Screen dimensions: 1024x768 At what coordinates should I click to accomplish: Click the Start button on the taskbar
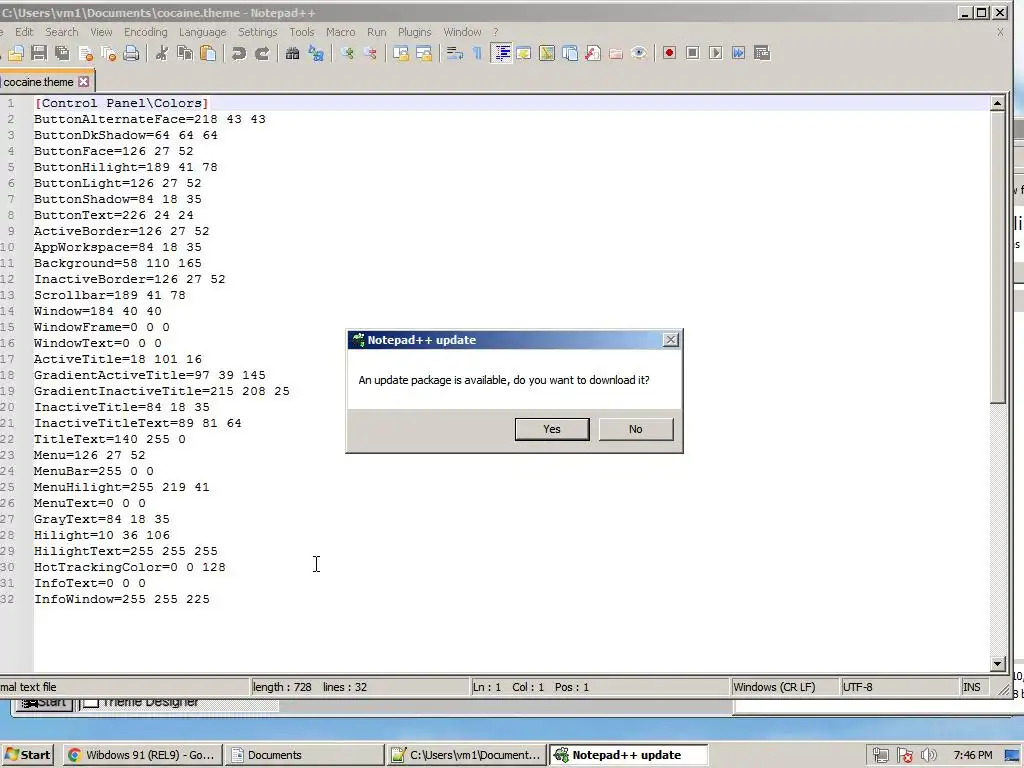(28, 755)
